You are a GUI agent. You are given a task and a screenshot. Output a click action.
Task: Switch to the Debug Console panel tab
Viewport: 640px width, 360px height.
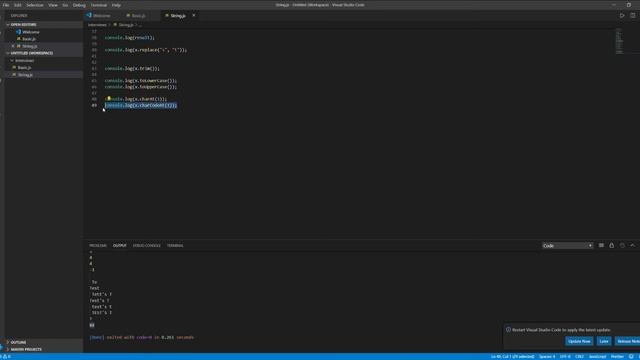pyautogui.click(x=147, y=246)
